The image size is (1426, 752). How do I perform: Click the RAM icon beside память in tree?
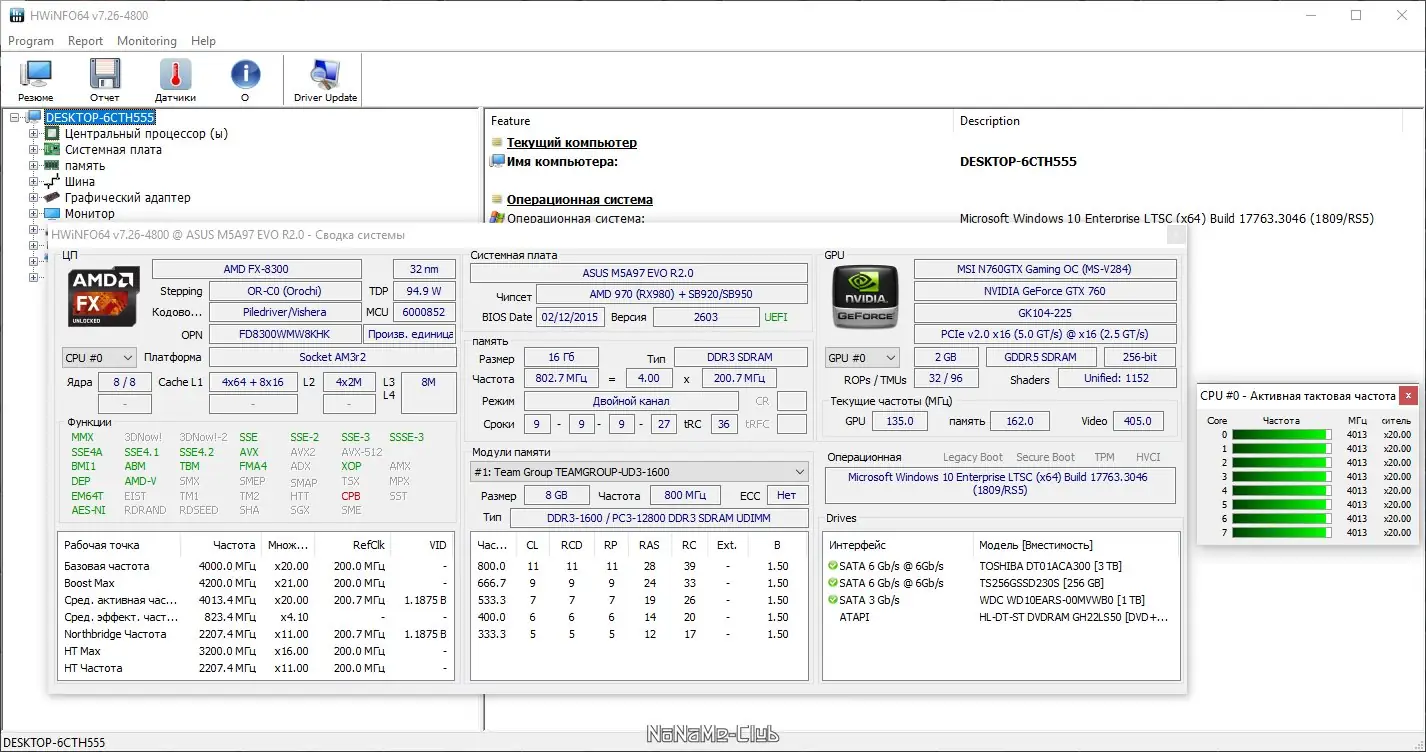(x=52, y=166)
